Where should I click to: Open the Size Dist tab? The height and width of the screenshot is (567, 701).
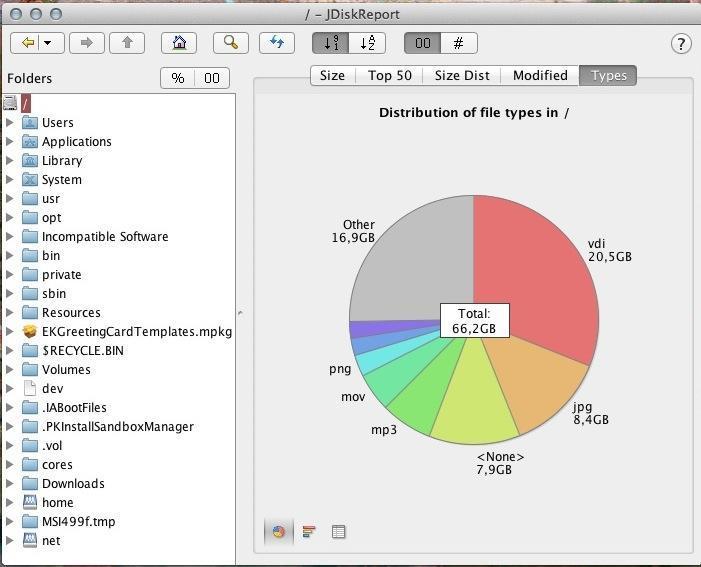coord(462,75)
